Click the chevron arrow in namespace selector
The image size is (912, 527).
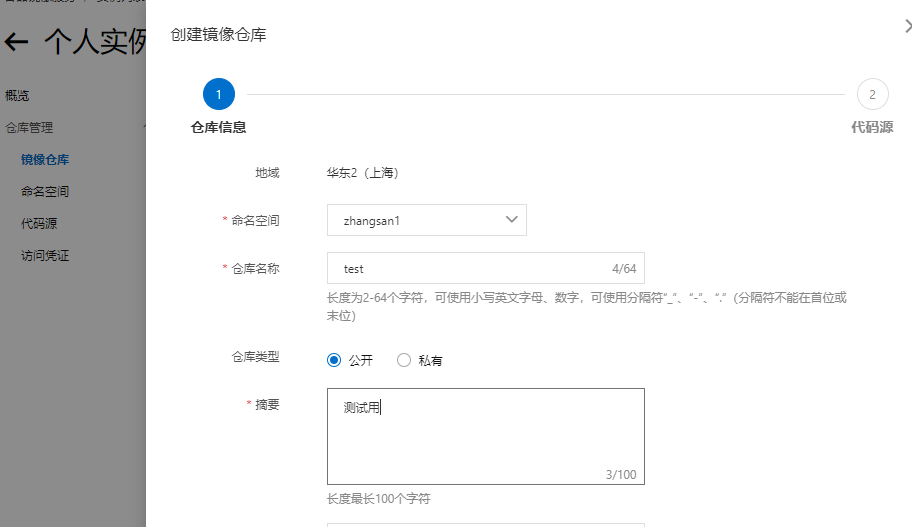click(511, 220)
